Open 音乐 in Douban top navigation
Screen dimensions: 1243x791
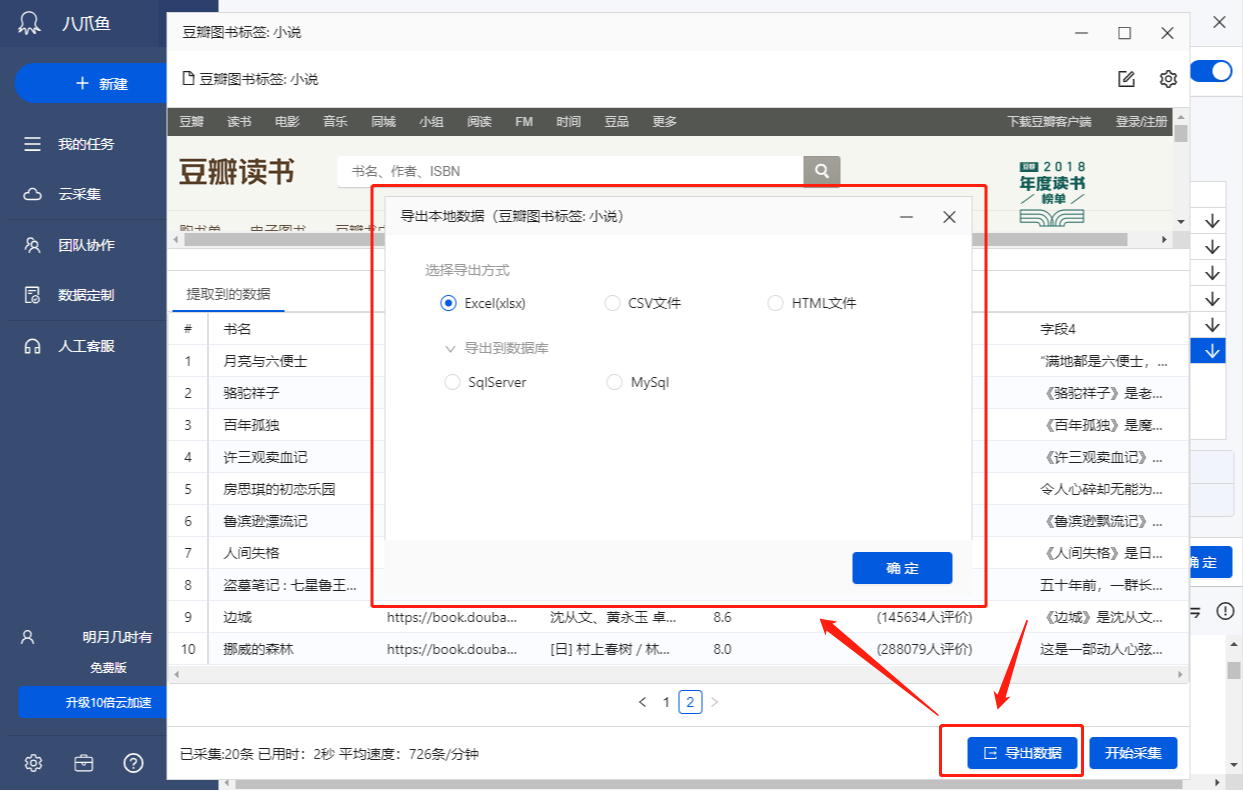(x=335, y=122)
